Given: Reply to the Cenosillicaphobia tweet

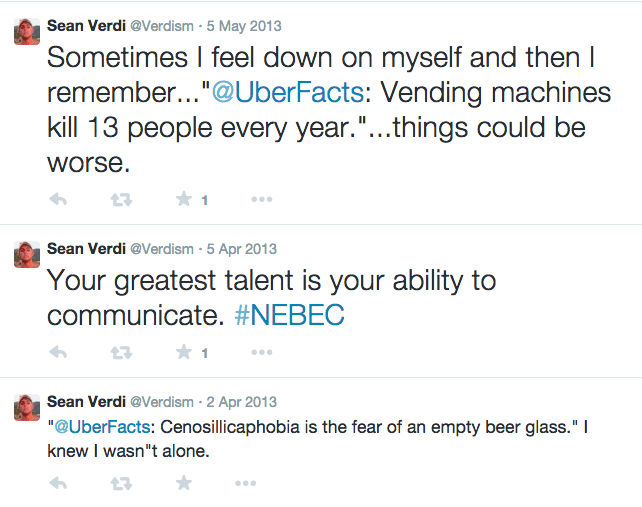Looking at the screenshot, I should (58, 483).
